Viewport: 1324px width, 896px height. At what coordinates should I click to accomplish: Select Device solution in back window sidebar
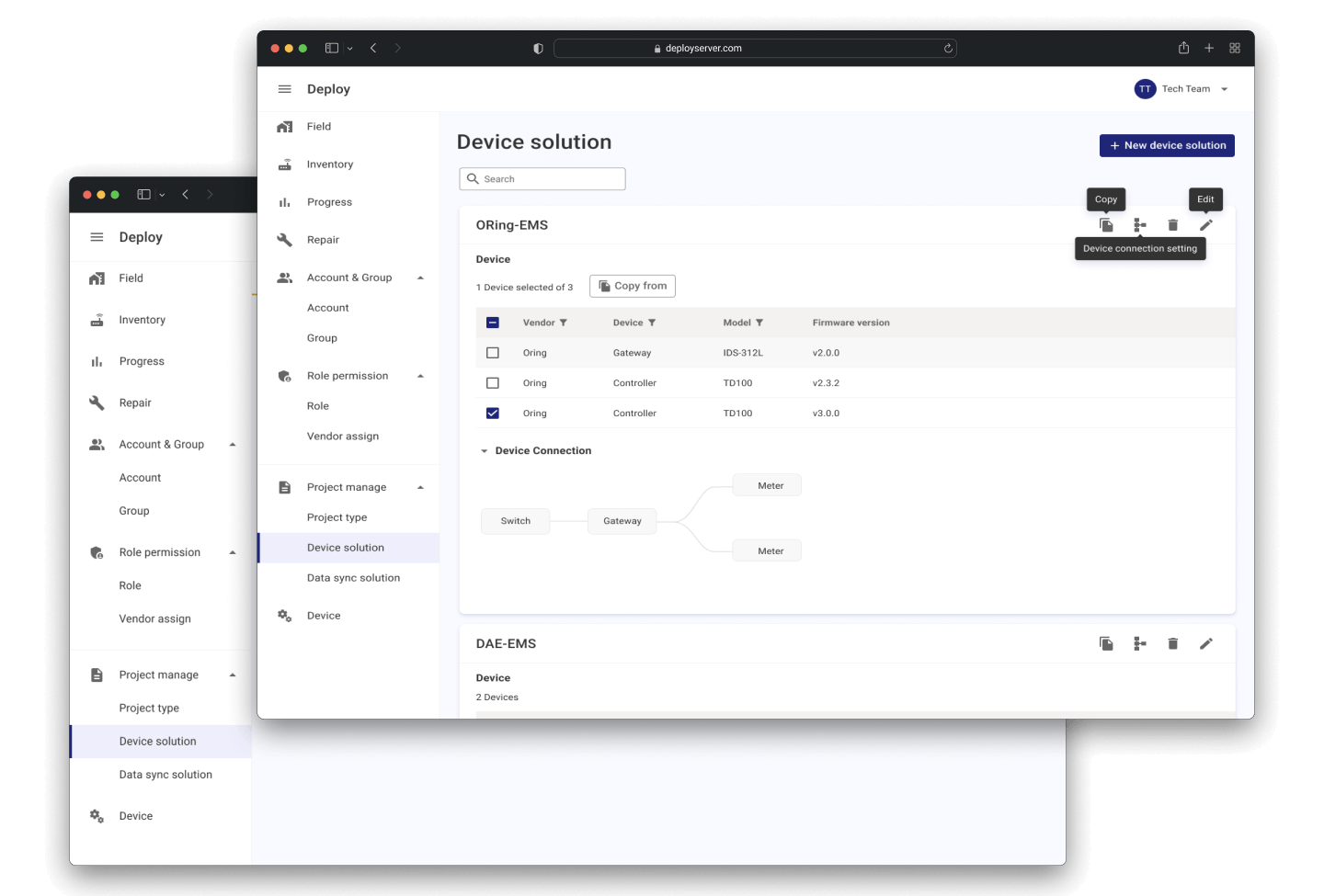(x=161, y=742)
